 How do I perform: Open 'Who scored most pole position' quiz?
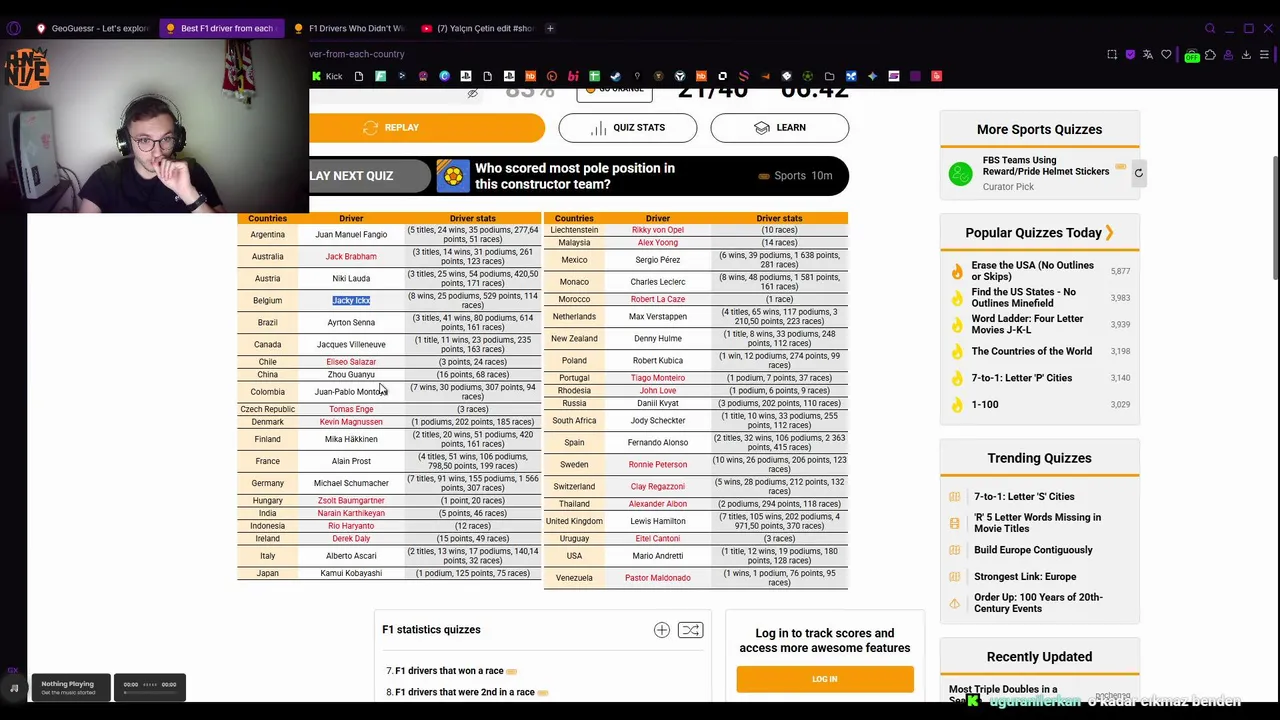(574, 176)
